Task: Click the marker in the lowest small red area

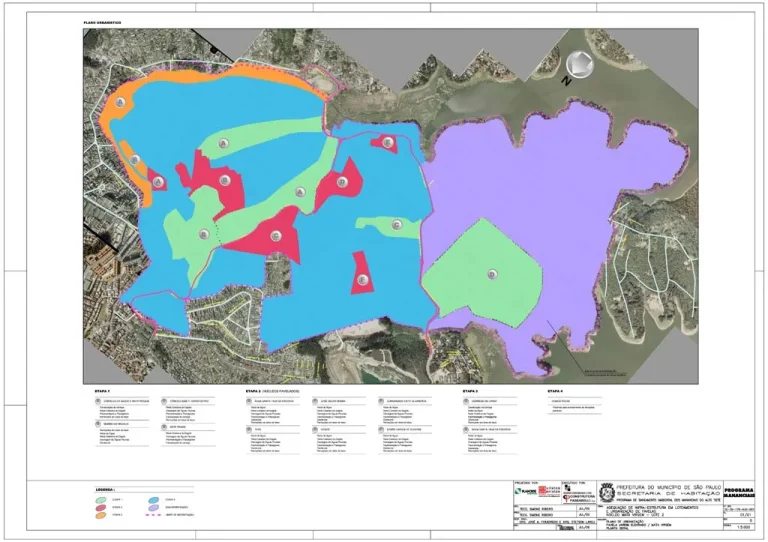Action: point(361,273)
